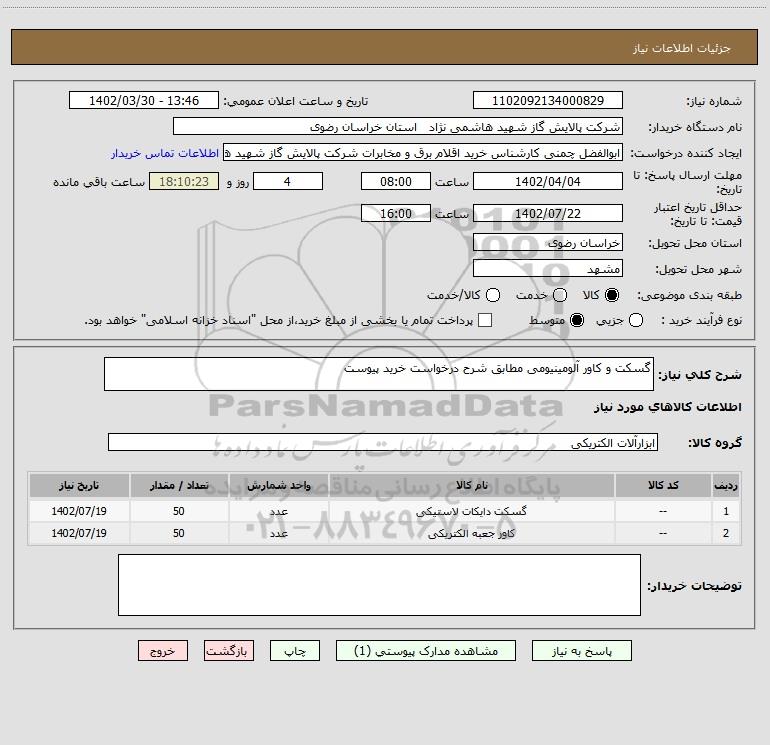Click the remaining time field 18:10:23
Viewport: 770px width, 745px height.
point(184,181)
